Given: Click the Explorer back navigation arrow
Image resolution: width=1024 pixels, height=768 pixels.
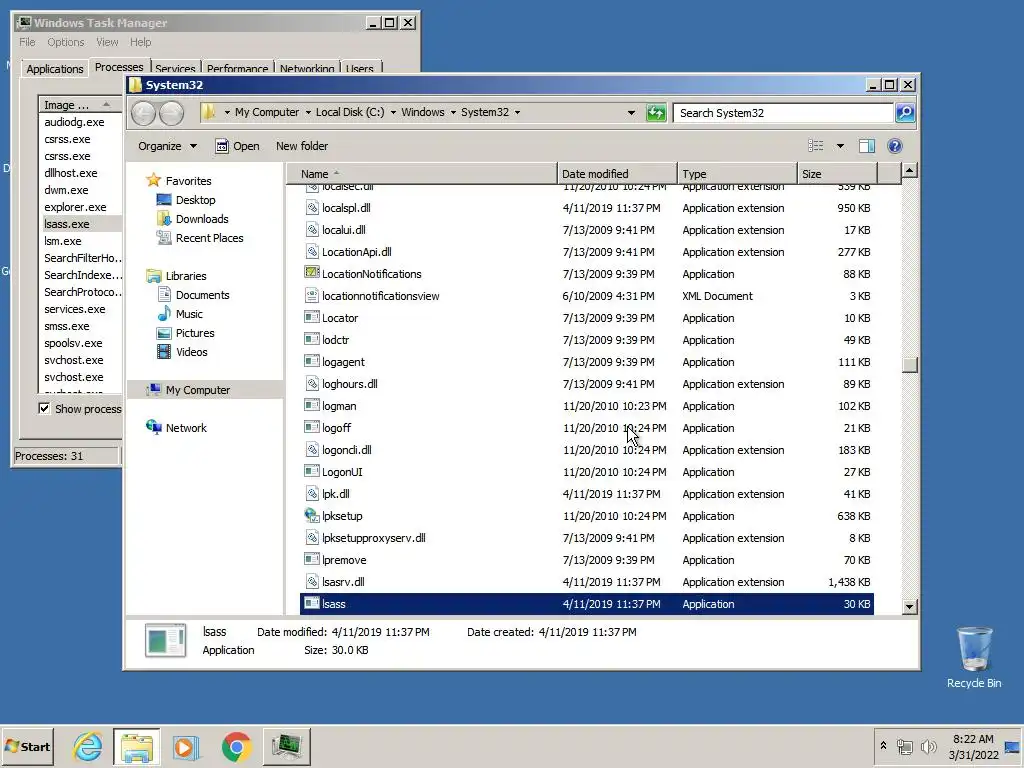Looking at the screenshot, I should pos(143,113).
